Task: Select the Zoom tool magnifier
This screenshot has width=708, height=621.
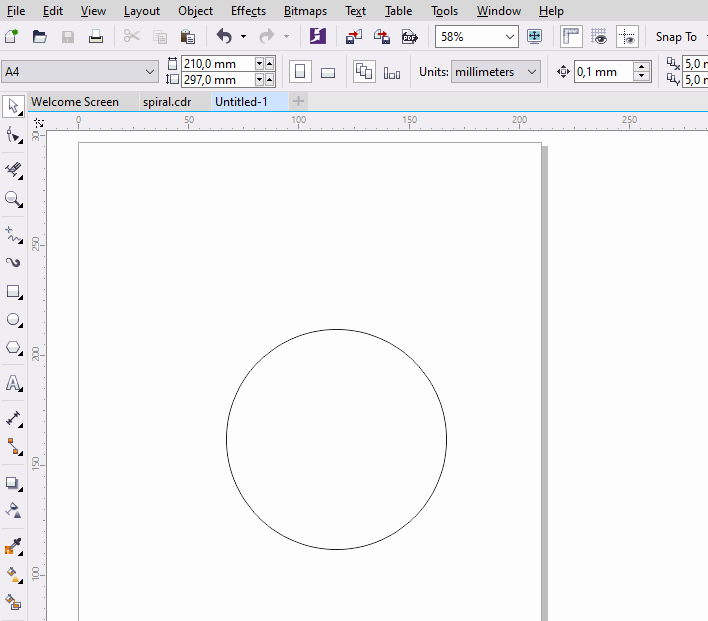Action: (x=13, y=199)
